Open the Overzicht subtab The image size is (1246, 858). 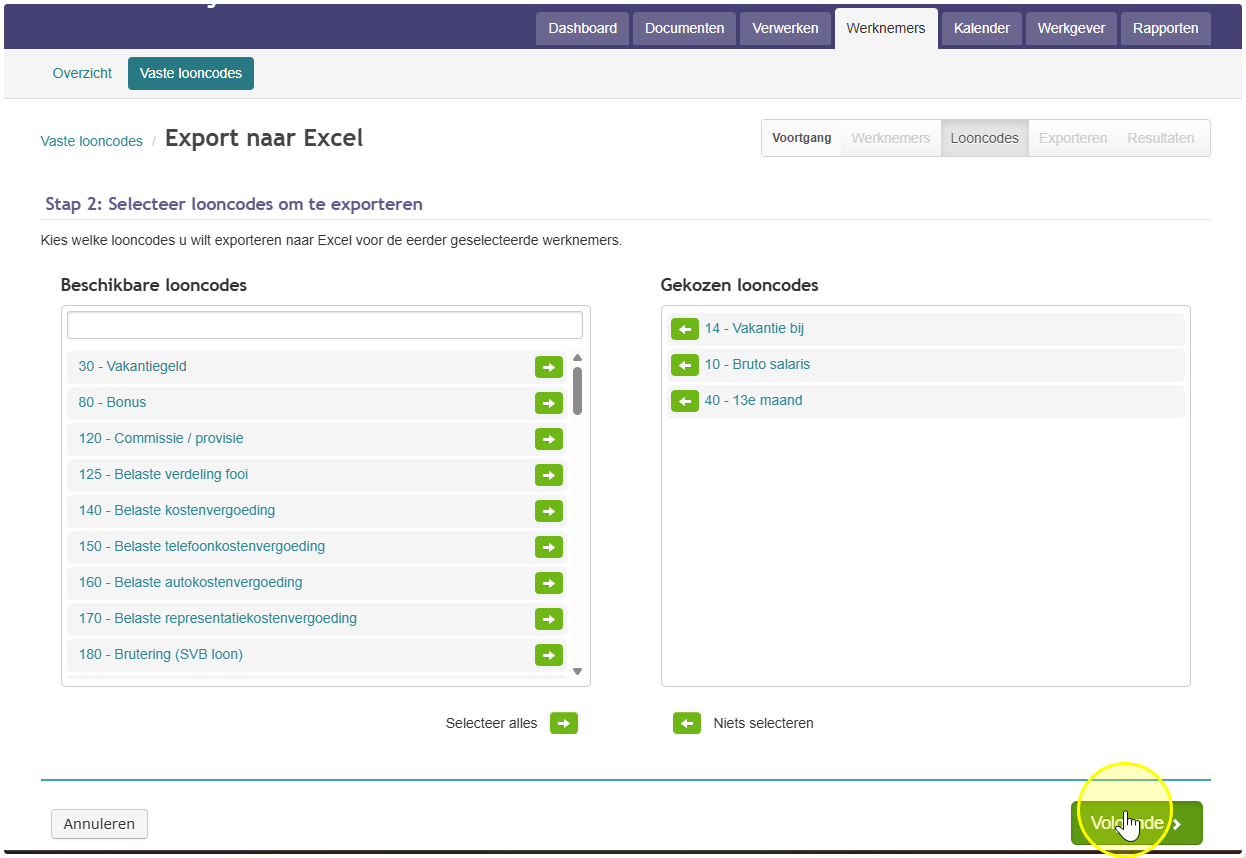click(83, 73)
